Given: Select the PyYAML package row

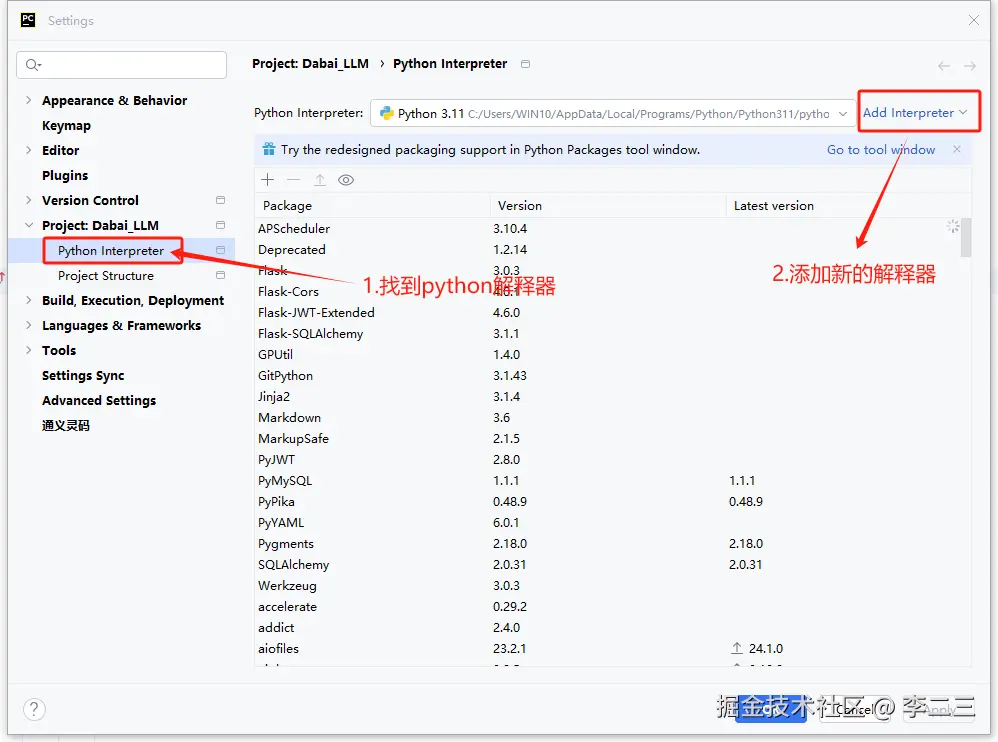Looking at the screenshot, I should point(608,522).
